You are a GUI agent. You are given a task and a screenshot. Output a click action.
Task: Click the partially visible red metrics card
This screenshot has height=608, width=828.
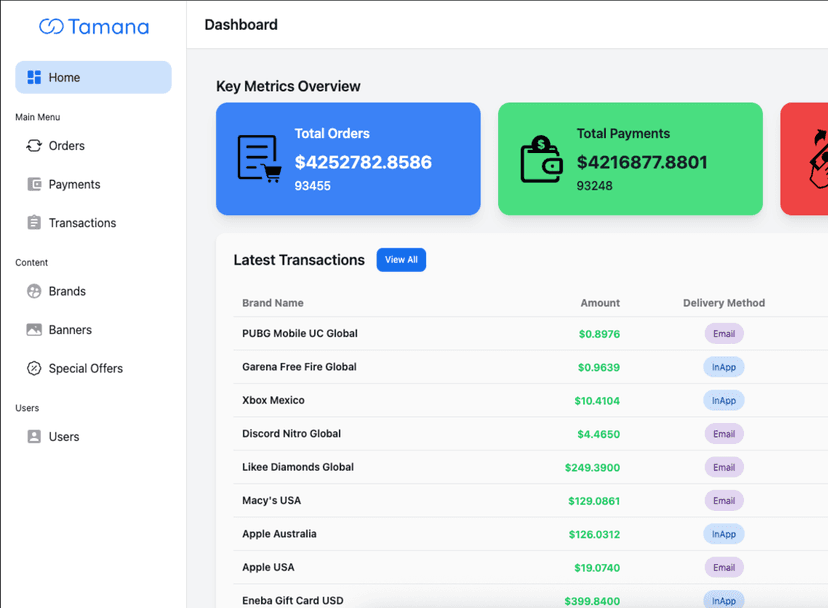[x=805, y=159]
